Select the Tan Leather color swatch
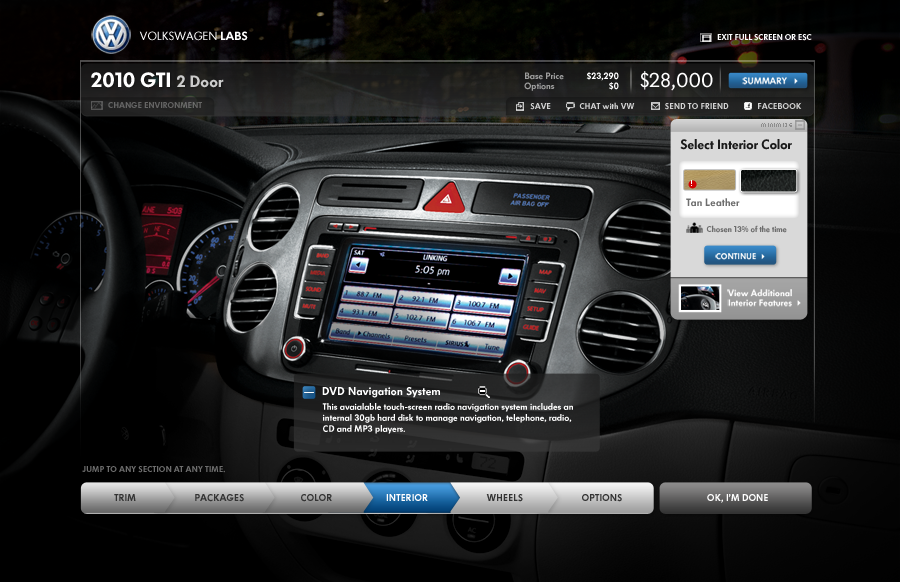The width and height of the screenshot is (900, 582). tap(709, 180)
